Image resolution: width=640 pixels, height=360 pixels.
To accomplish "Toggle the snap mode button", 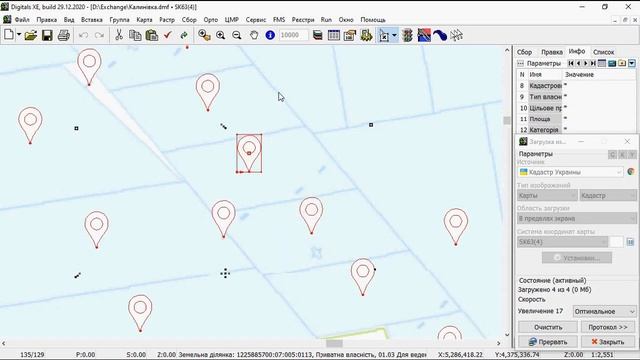I will coord(384,36).
